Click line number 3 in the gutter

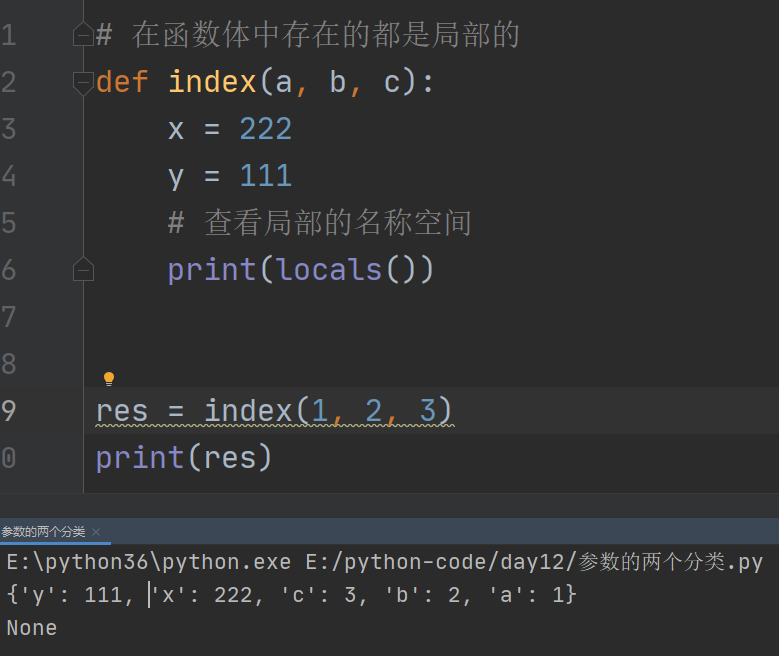tap(9, 129)
